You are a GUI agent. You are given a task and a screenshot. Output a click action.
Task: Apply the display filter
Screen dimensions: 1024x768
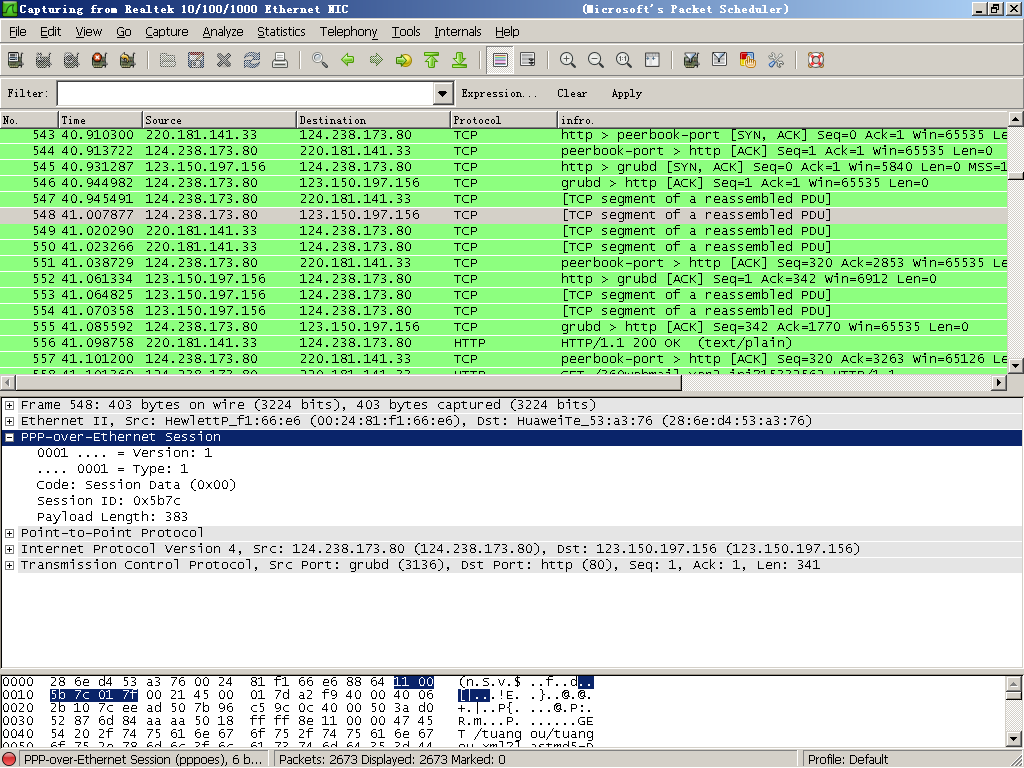[627, 93]
